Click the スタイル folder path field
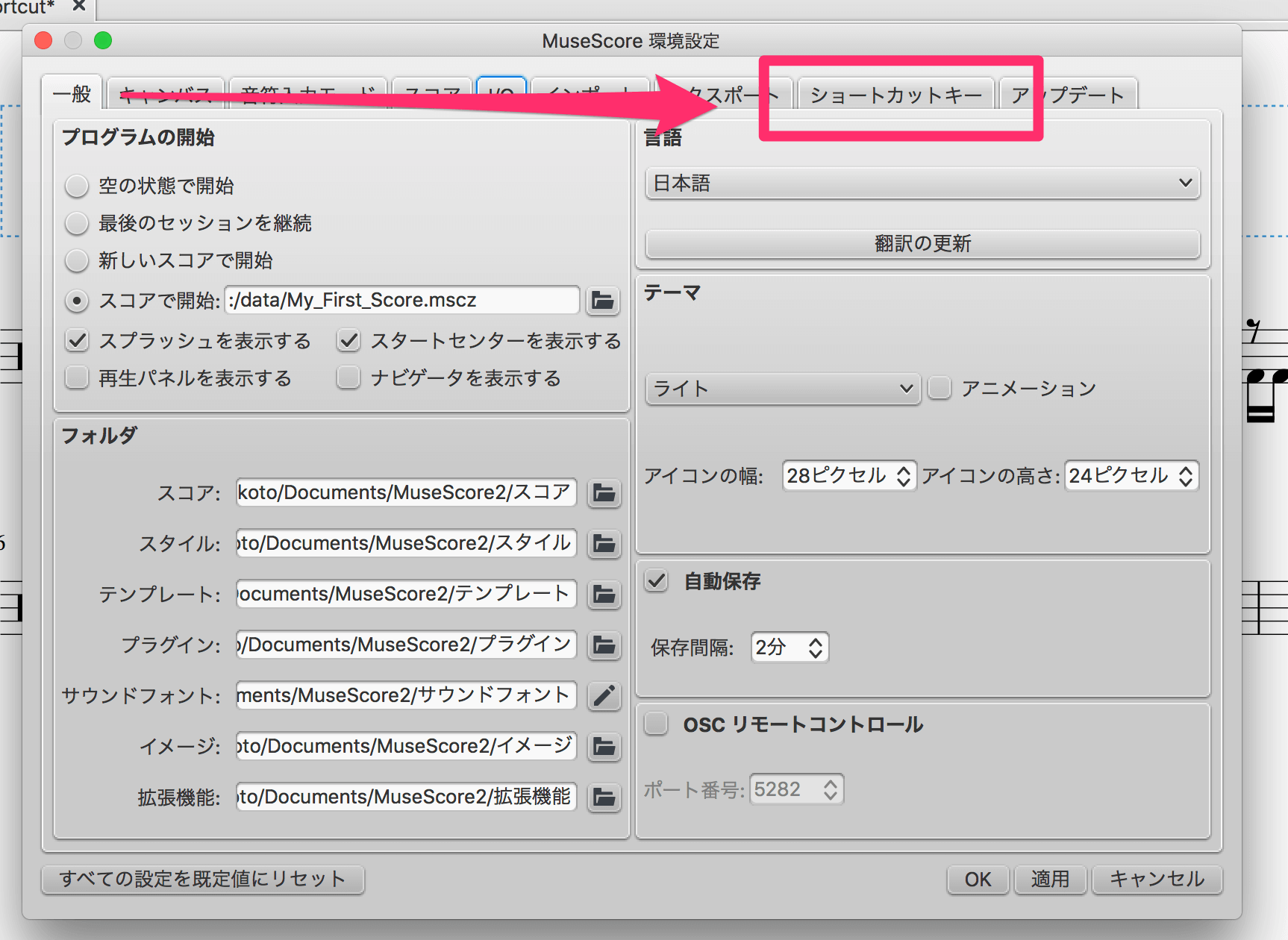1288x940 pixels. 406,543
